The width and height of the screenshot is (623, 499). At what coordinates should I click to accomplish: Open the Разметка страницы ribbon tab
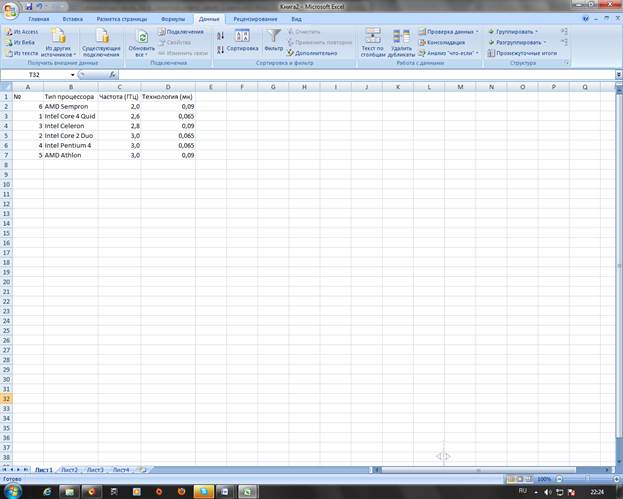point(122,19)
